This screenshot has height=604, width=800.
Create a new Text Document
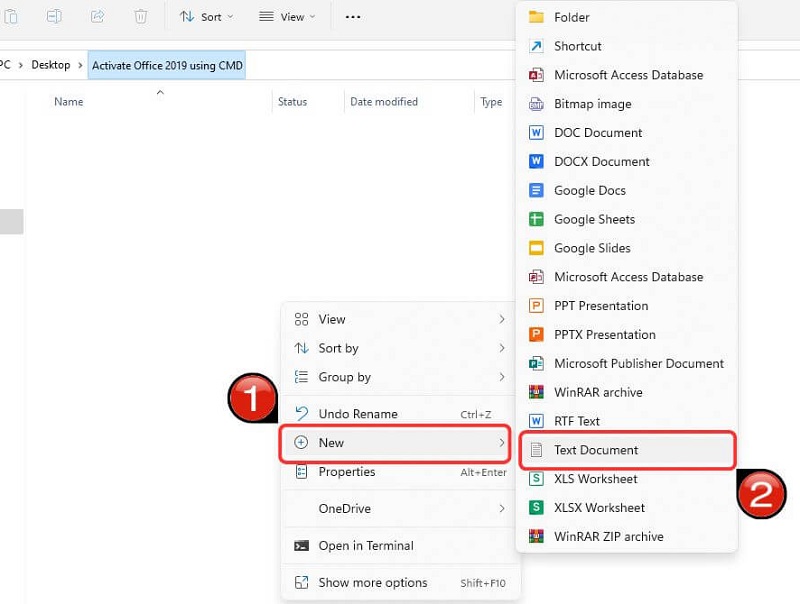(x=627, y=450)
